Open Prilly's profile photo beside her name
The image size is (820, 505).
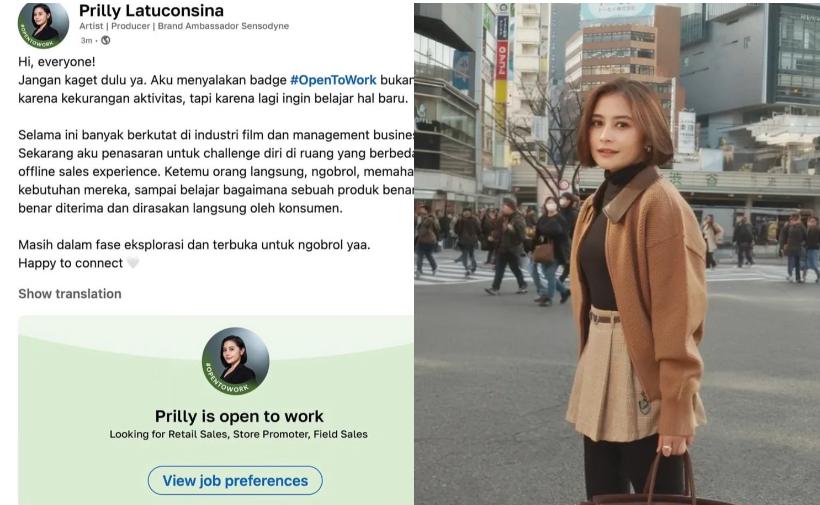click(43, 25)
